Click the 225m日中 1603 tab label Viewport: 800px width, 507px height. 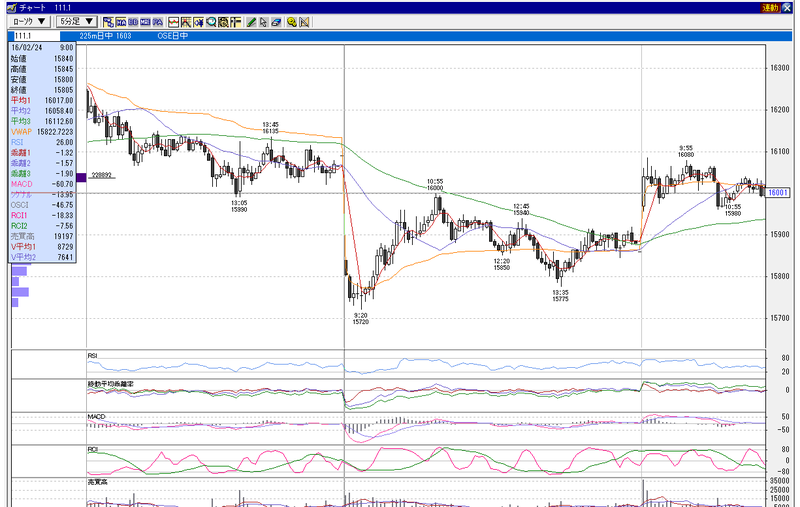[105, 36]
